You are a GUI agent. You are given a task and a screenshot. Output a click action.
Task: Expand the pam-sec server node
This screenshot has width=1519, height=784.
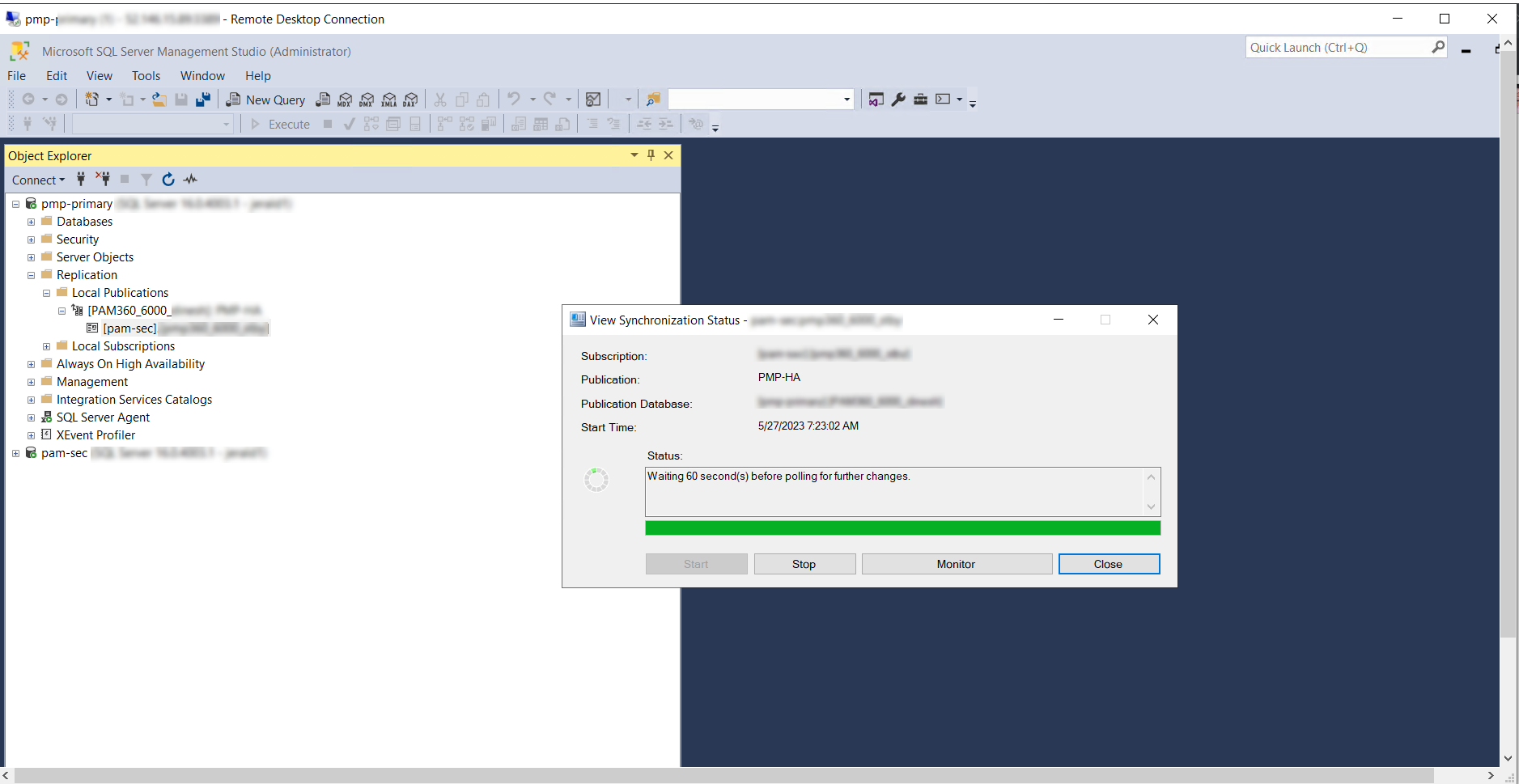pos(15,453)
